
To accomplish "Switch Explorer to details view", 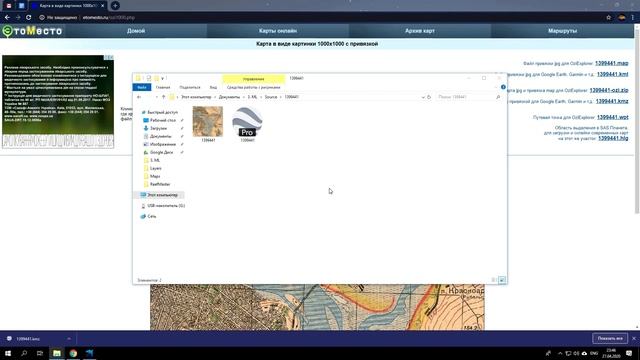I will [x=493, y=280].
